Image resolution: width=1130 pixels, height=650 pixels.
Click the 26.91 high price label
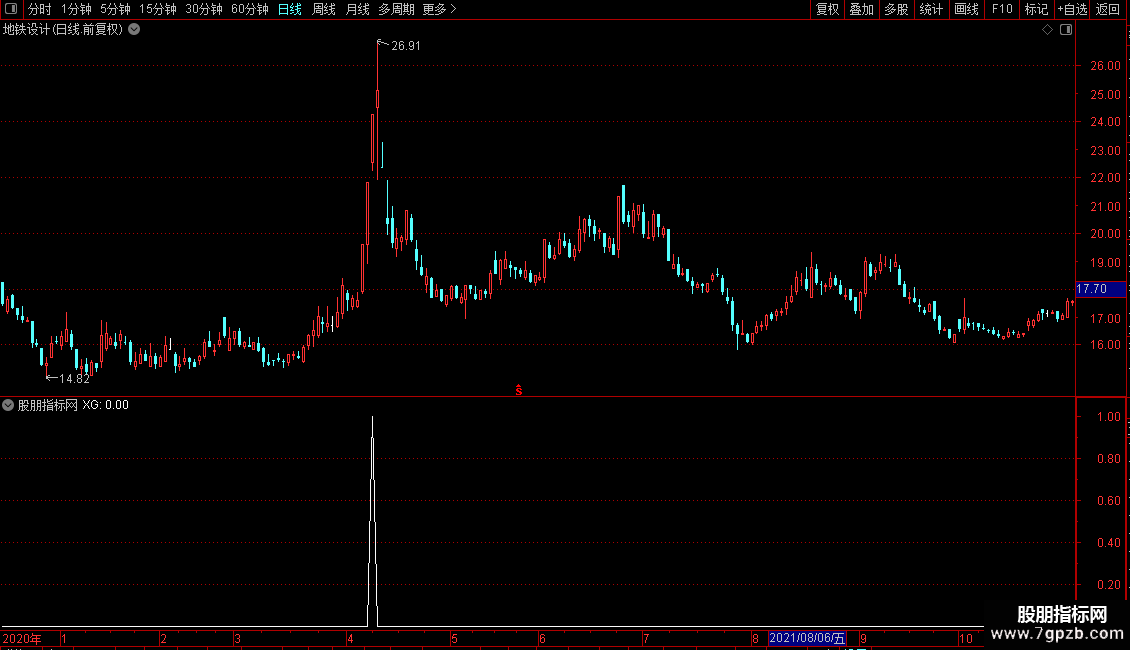point(406,45)
